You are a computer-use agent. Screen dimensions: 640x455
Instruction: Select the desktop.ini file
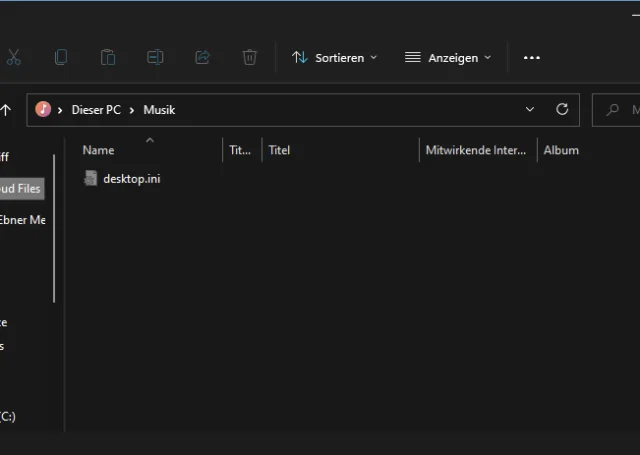130,179
